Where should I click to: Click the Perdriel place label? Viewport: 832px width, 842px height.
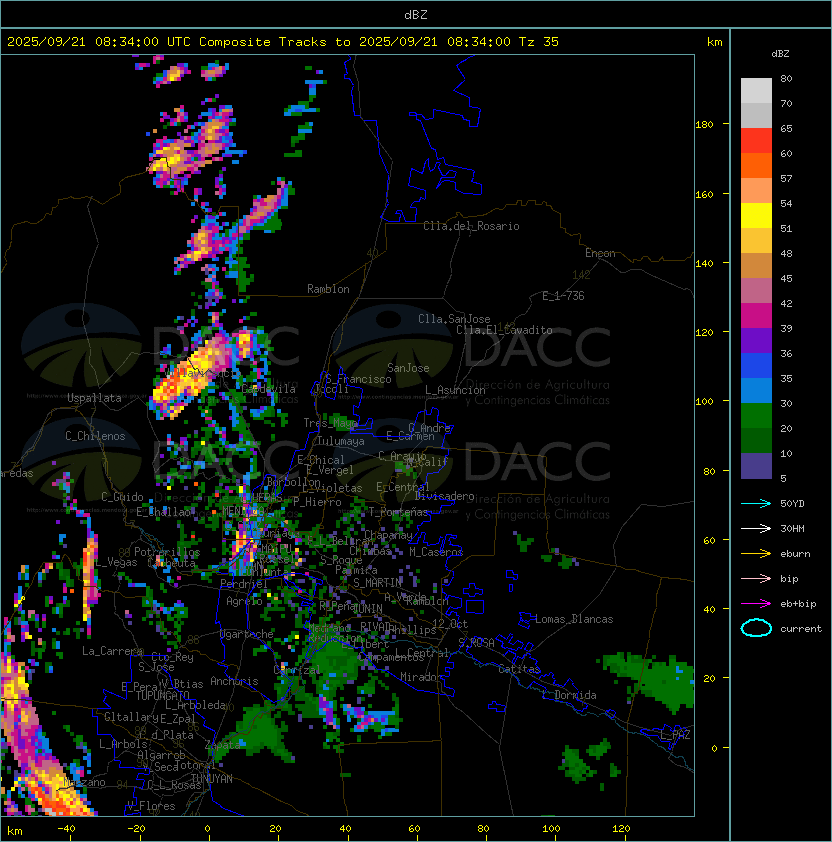[x=243, y=583]
